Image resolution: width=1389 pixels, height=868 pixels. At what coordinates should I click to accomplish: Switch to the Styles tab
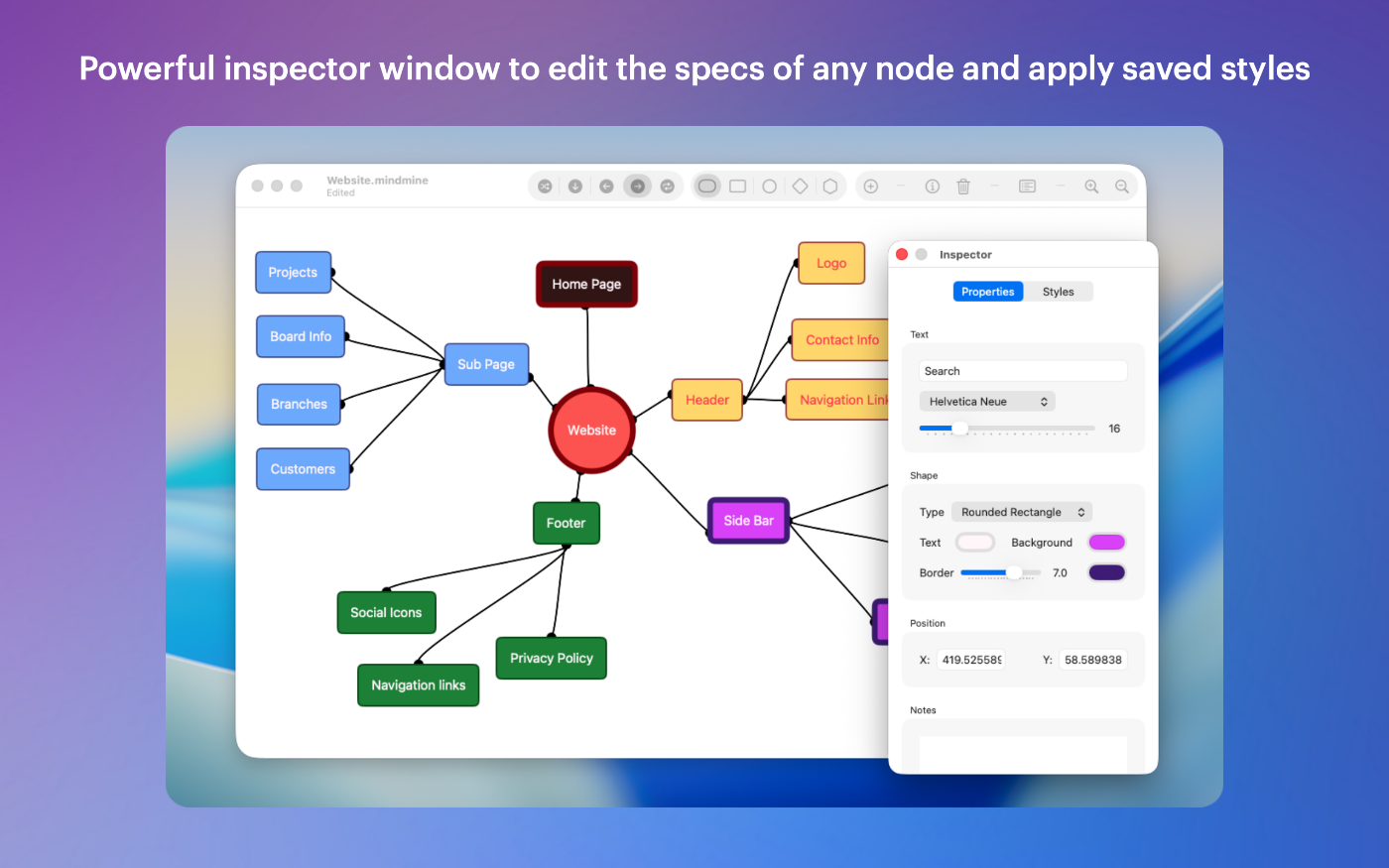pos(1058,292)
